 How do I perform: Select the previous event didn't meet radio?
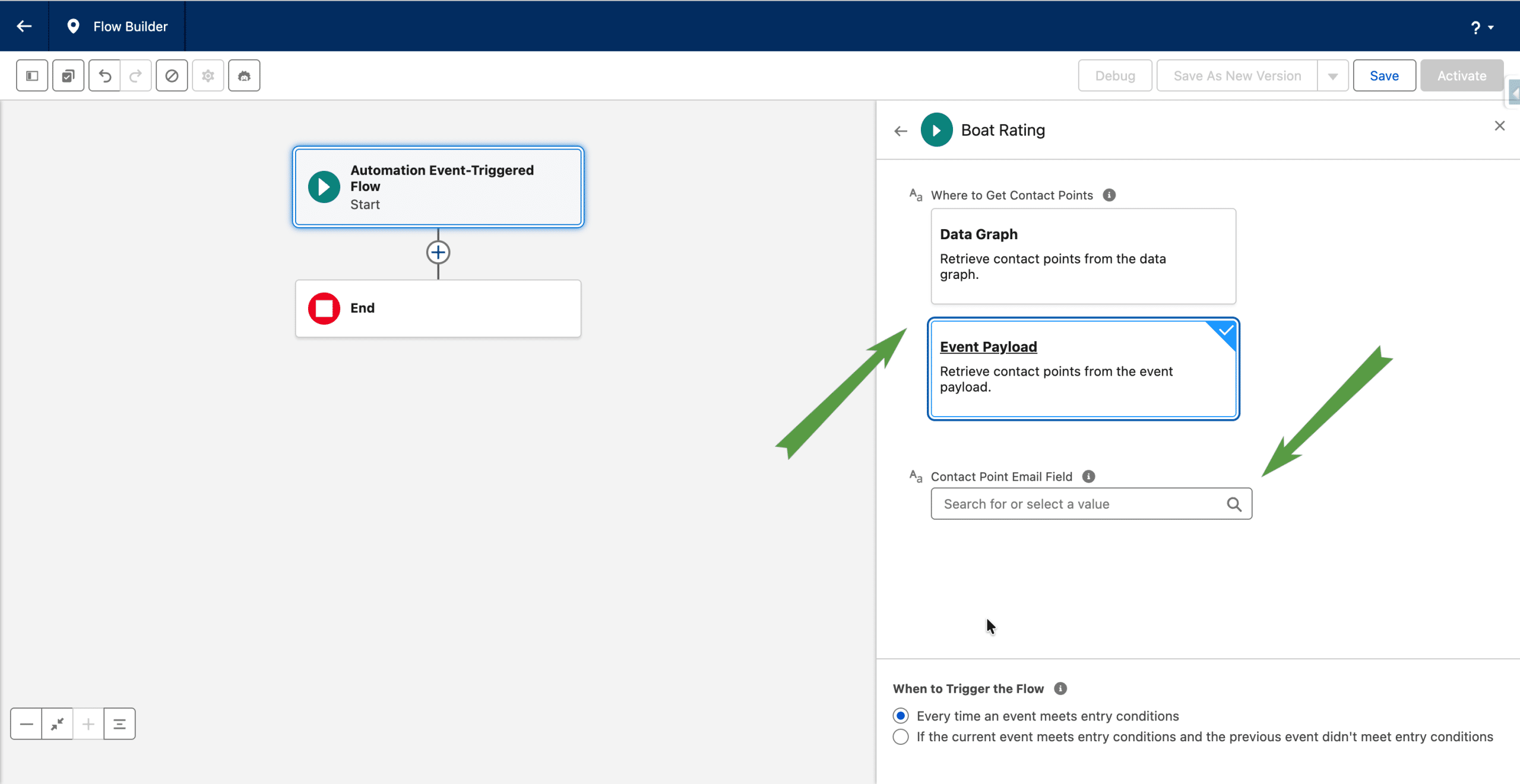(x=901, y=737)
